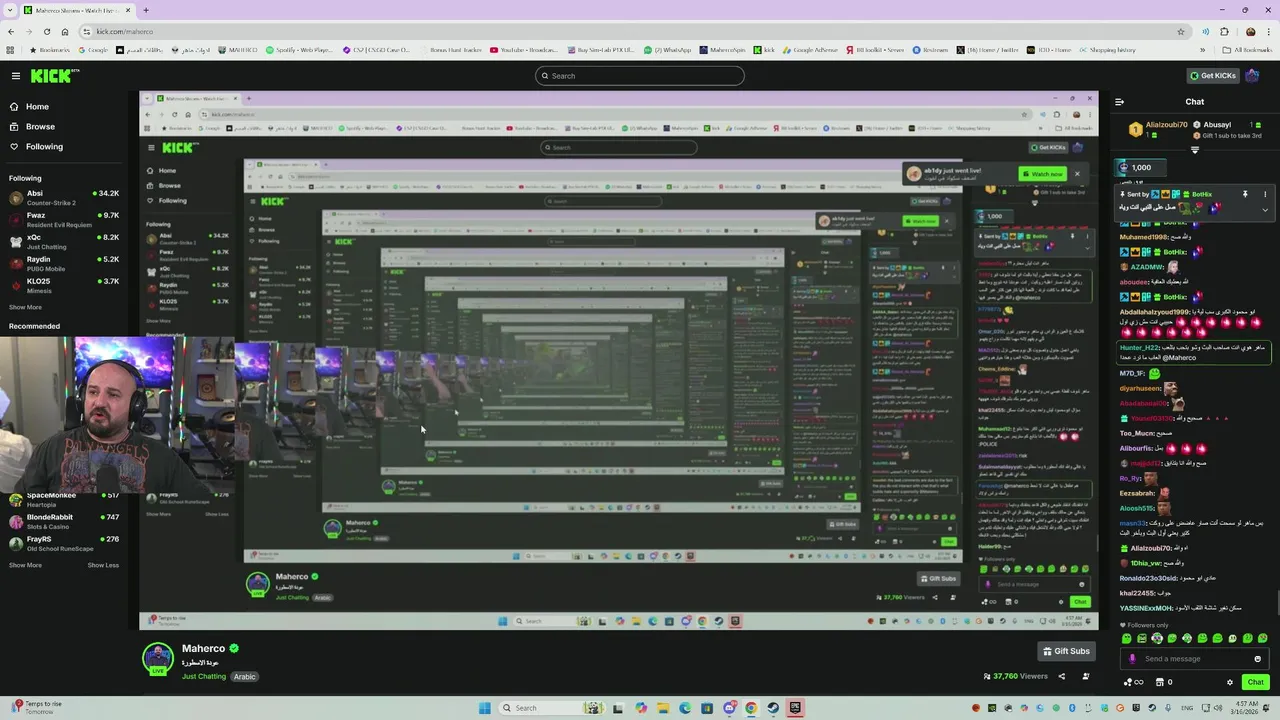Unpin the pinned BotHix message
This screenshot has height=720, width=1280.
tap(1245, 194)
